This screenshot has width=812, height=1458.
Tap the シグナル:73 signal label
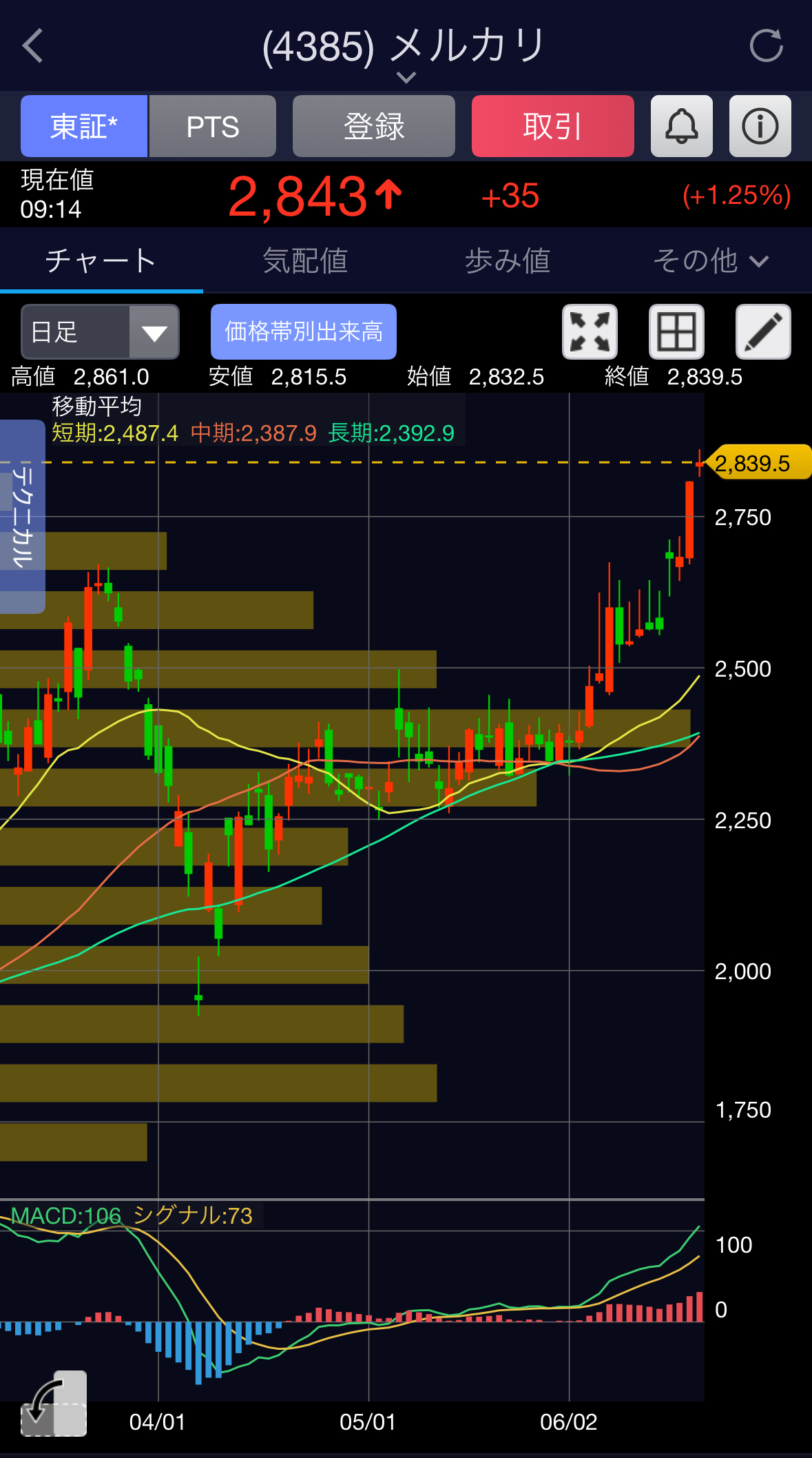[x=193, y=1215]
